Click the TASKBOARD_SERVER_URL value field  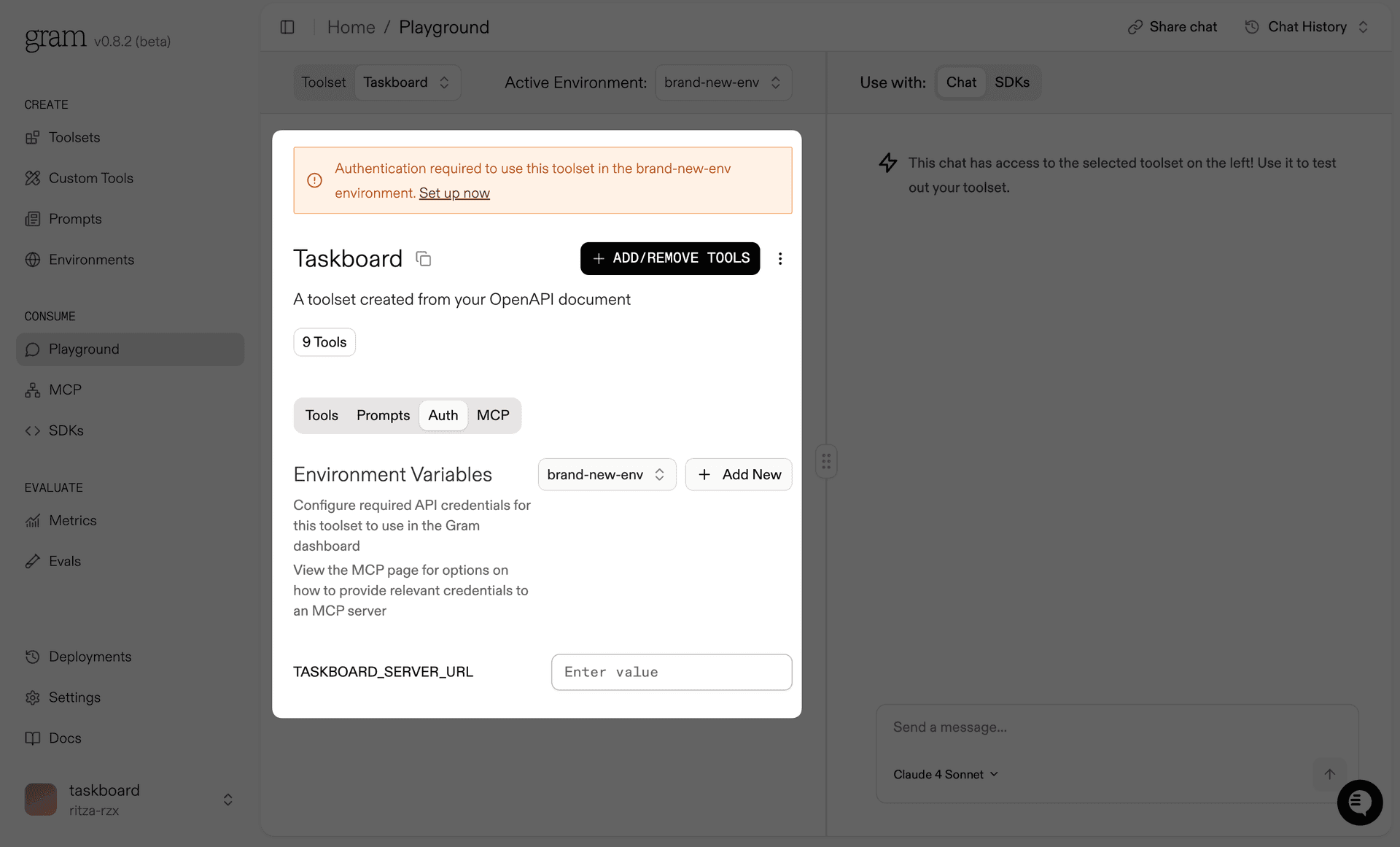click(x=671, y=672)
